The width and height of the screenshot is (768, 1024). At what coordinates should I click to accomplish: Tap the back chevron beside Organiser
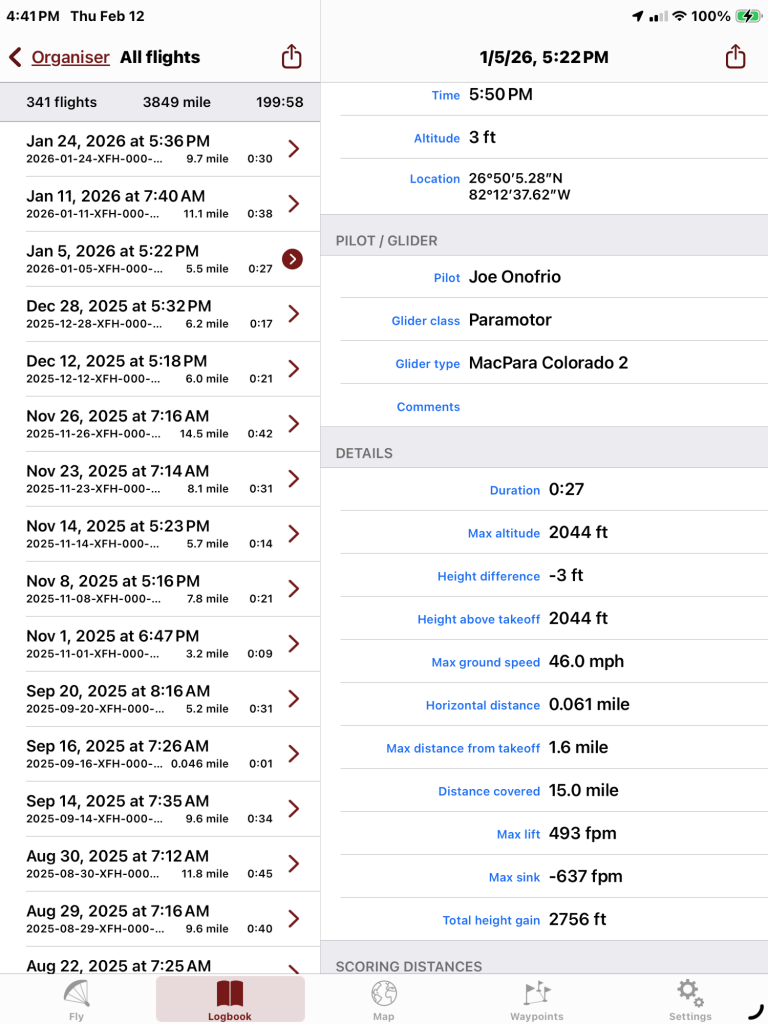(x=15, y=57)
